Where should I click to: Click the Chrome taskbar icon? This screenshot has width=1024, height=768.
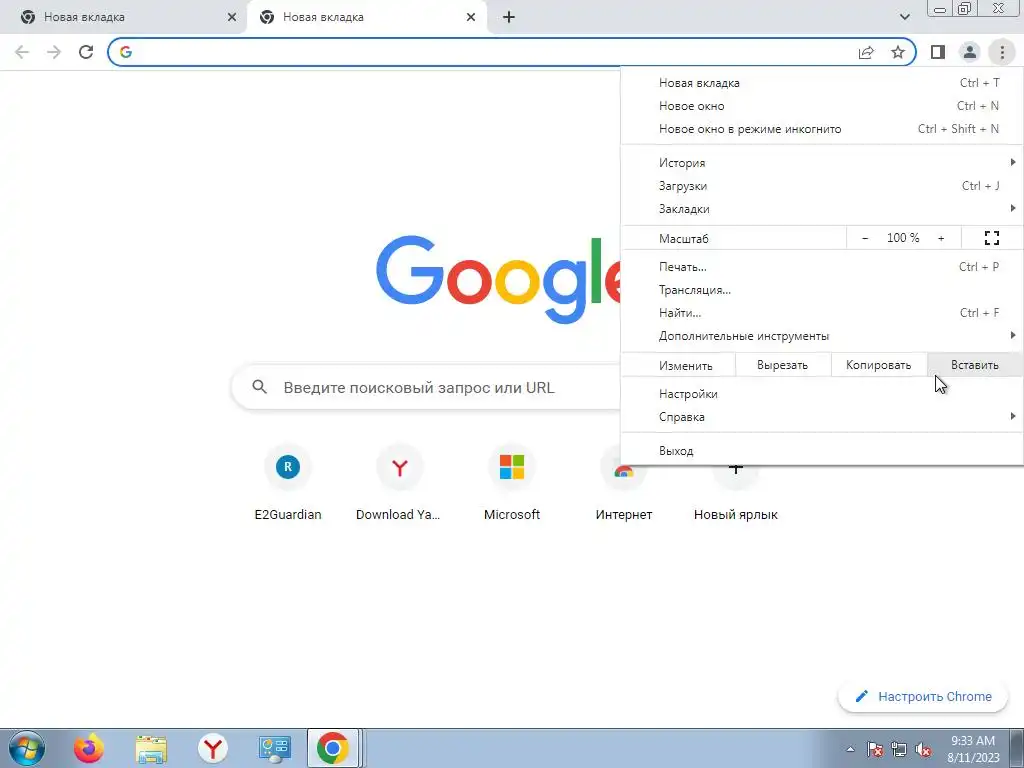333,748
